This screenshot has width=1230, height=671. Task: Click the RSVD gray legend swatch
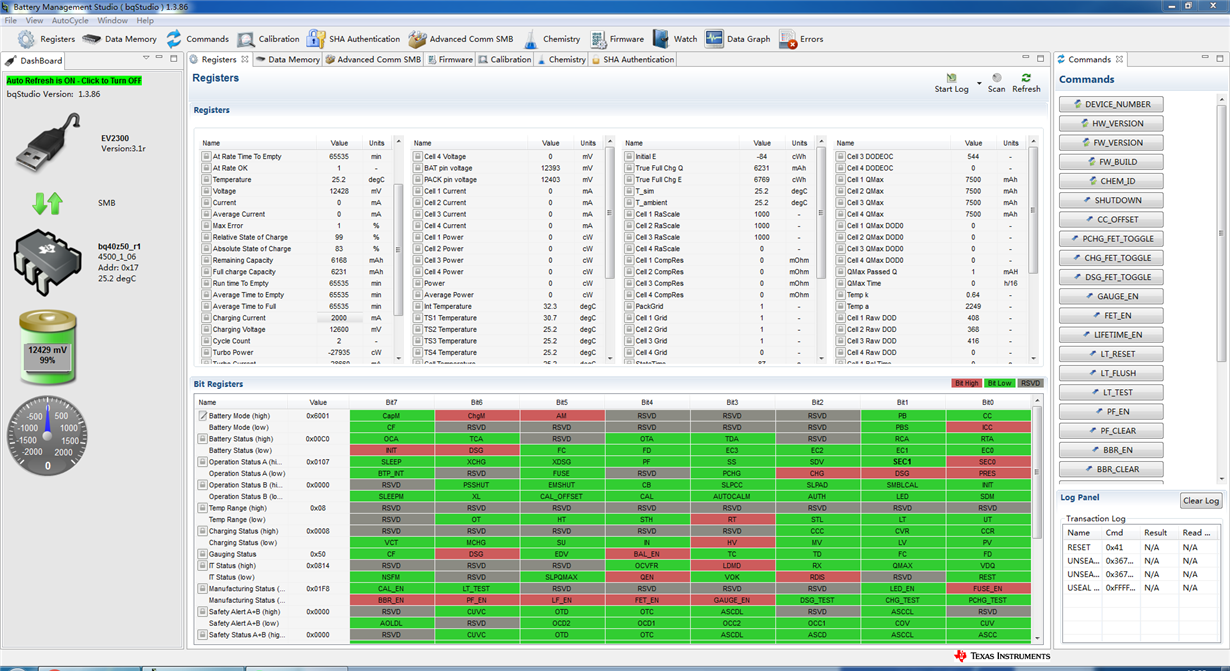[x=1030, y=383]
